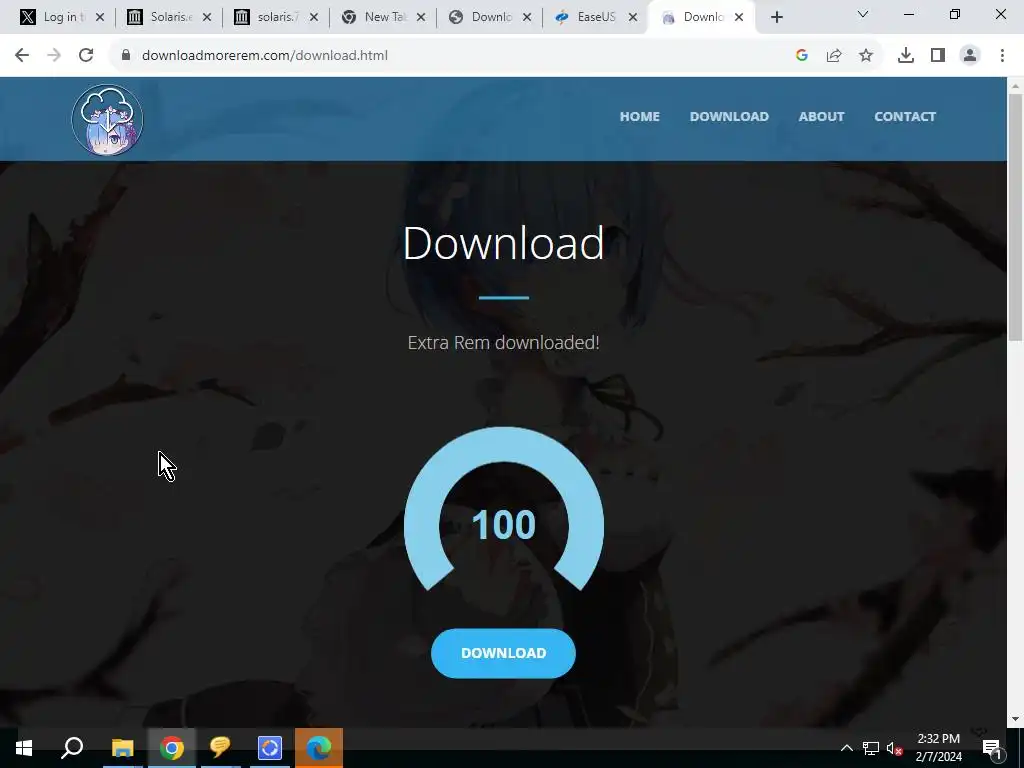Close the EaseUS tab
The image size is (1024, 768).
click(633, 18)
